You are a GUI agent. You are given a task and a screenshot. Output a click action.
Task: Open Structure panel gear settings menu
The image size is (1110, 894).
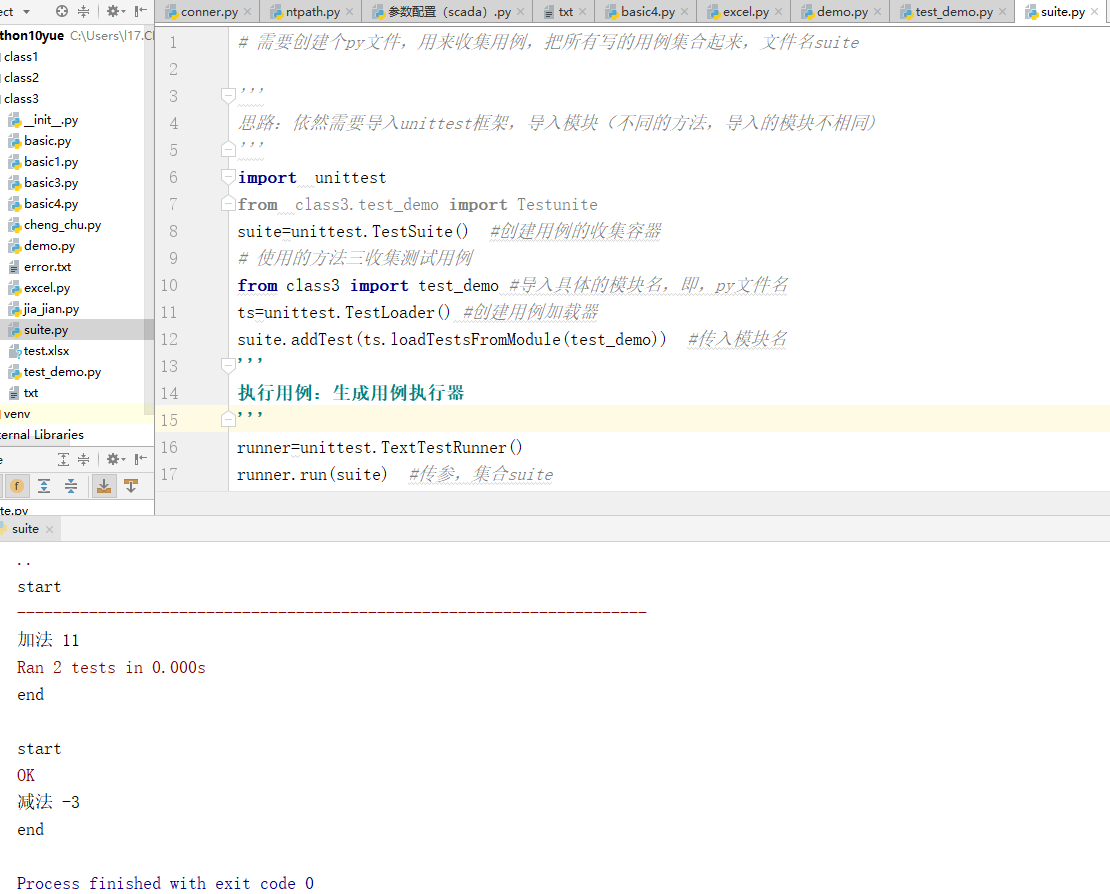coord(115,459)
